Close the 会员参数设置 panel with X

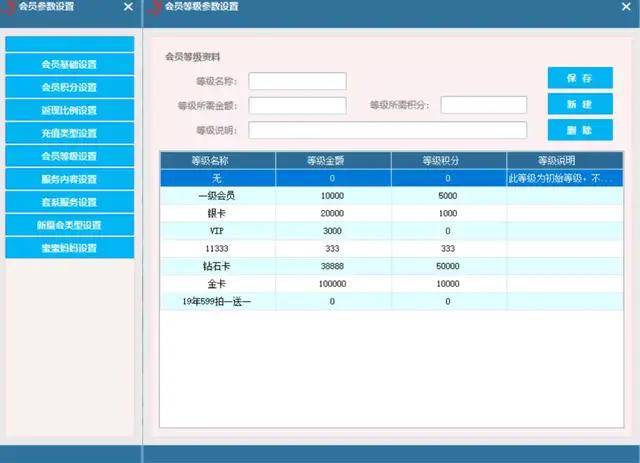point(127,7)
